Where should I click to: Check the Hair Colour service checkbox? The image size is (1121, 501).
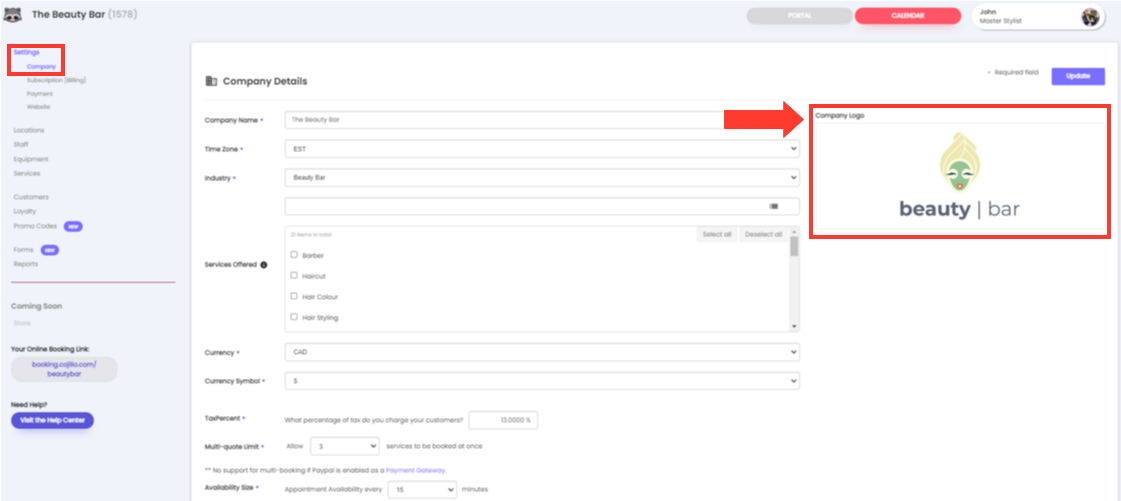294,296
